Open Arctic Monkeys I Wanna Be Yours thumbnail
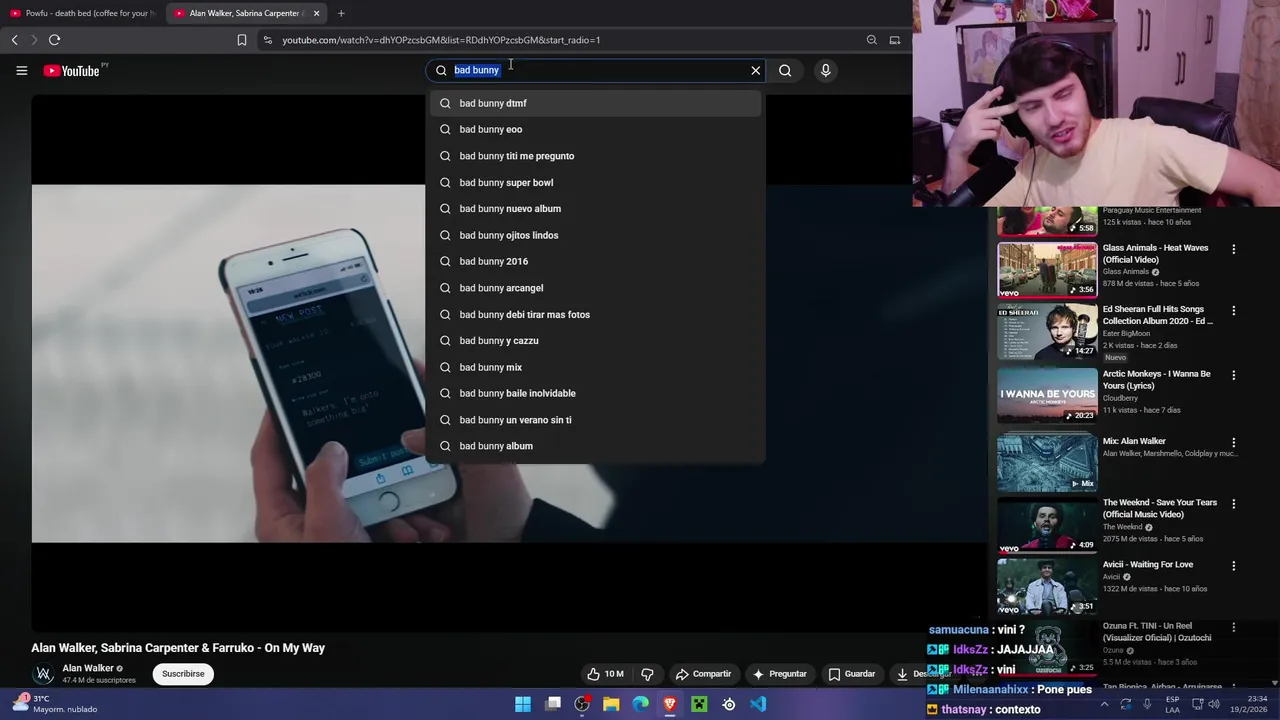Image resolution: width=1280 pixels, height=720 pixels. click(x=1047, y=395)
